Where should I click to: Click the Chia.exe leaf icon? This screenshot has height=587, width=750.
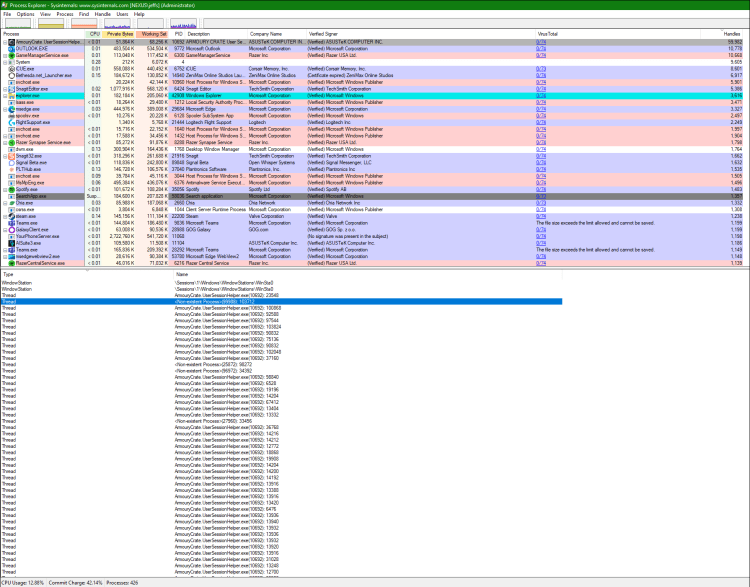click(x=11, y=203)
